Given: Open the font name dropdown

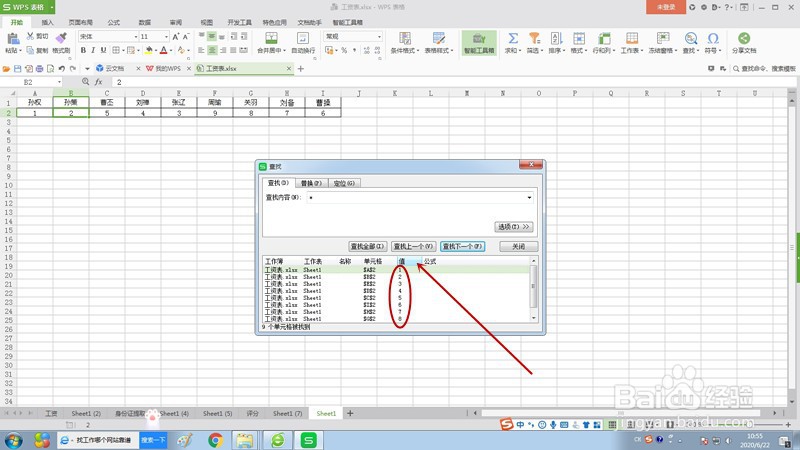Looking at the screenshot, I should 136,37.
